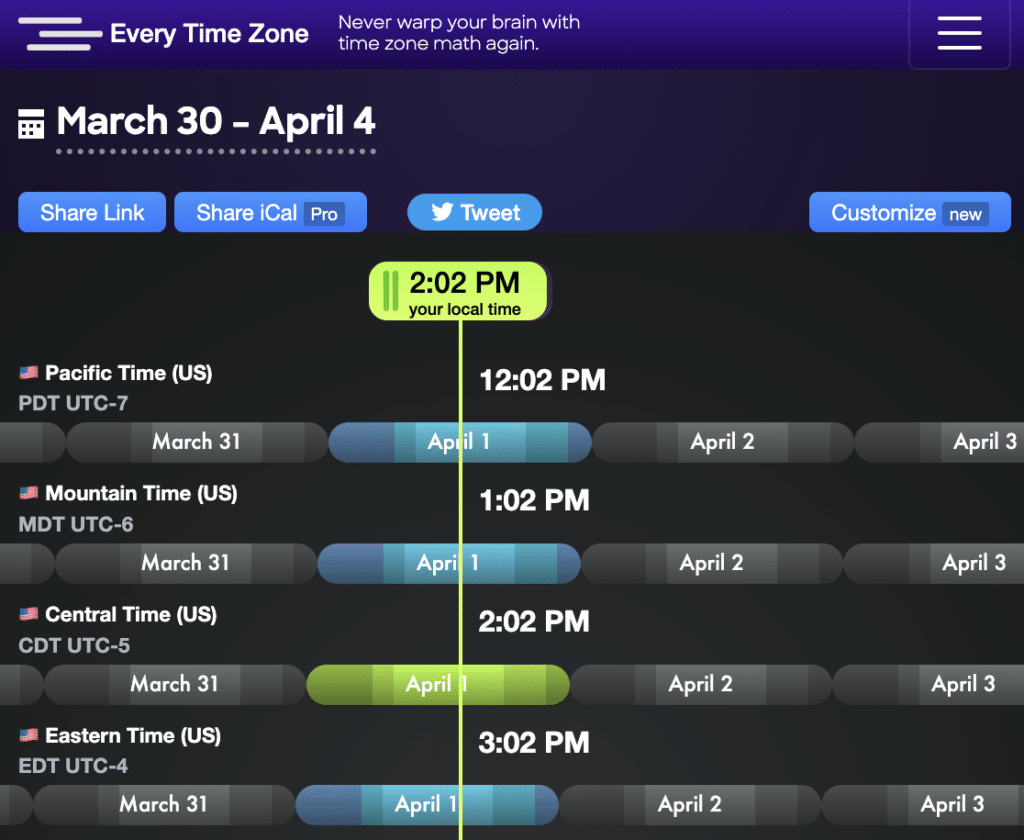Click the Pacific Time (US) zone label
The height and width of the screenshot is (840, 1024).
128,373
